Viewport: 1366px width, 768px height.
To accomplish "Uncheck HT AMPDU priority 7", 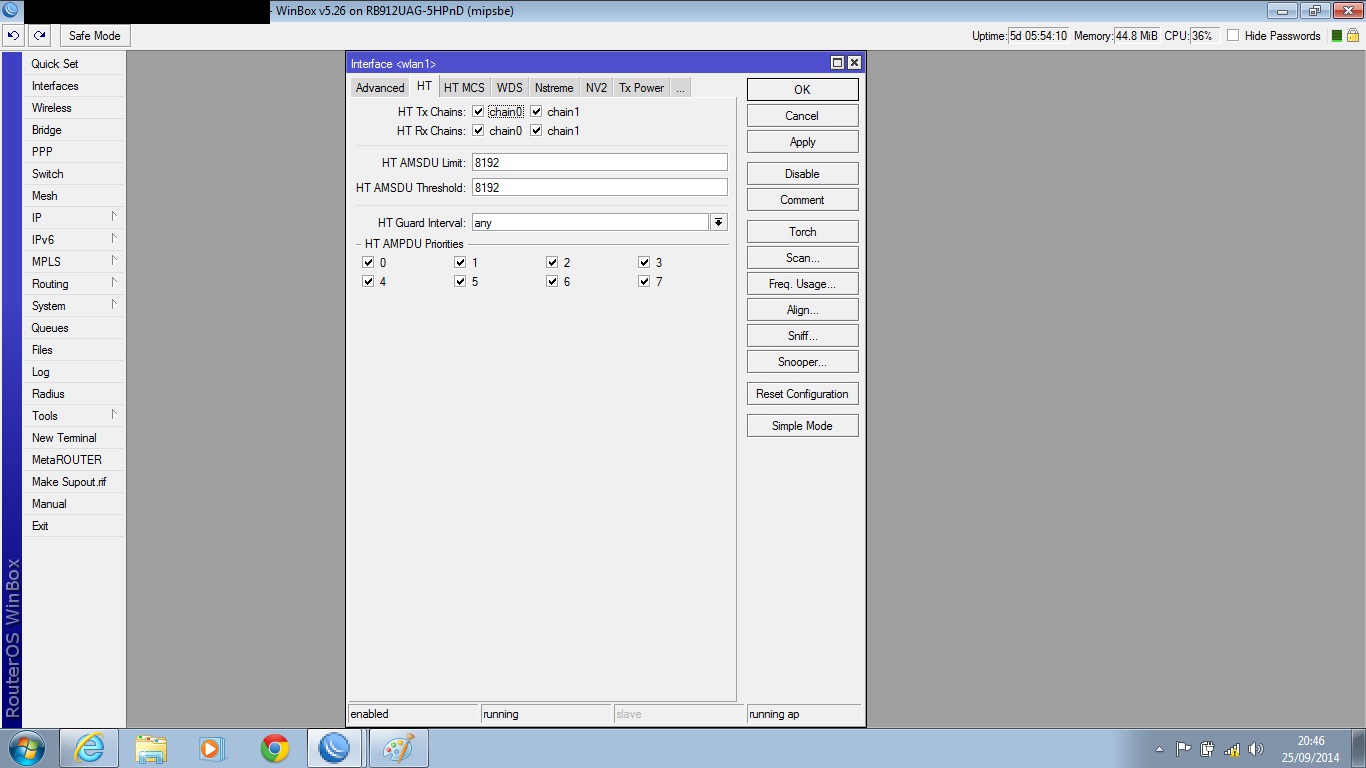I will click(644, 281).
